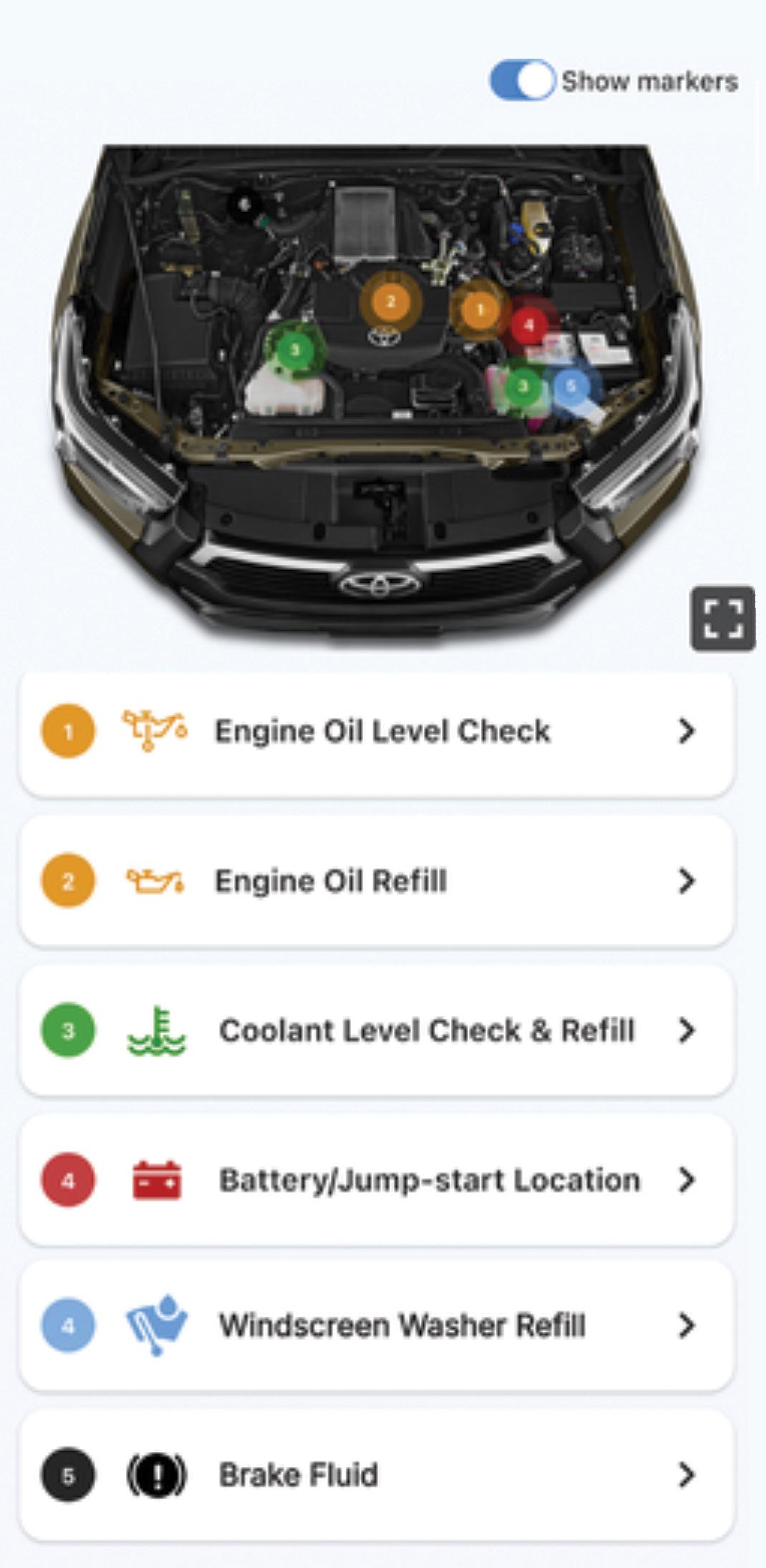Tap green marker 3 on pink reservoir

pyautogui.click(x=523, y=386)
